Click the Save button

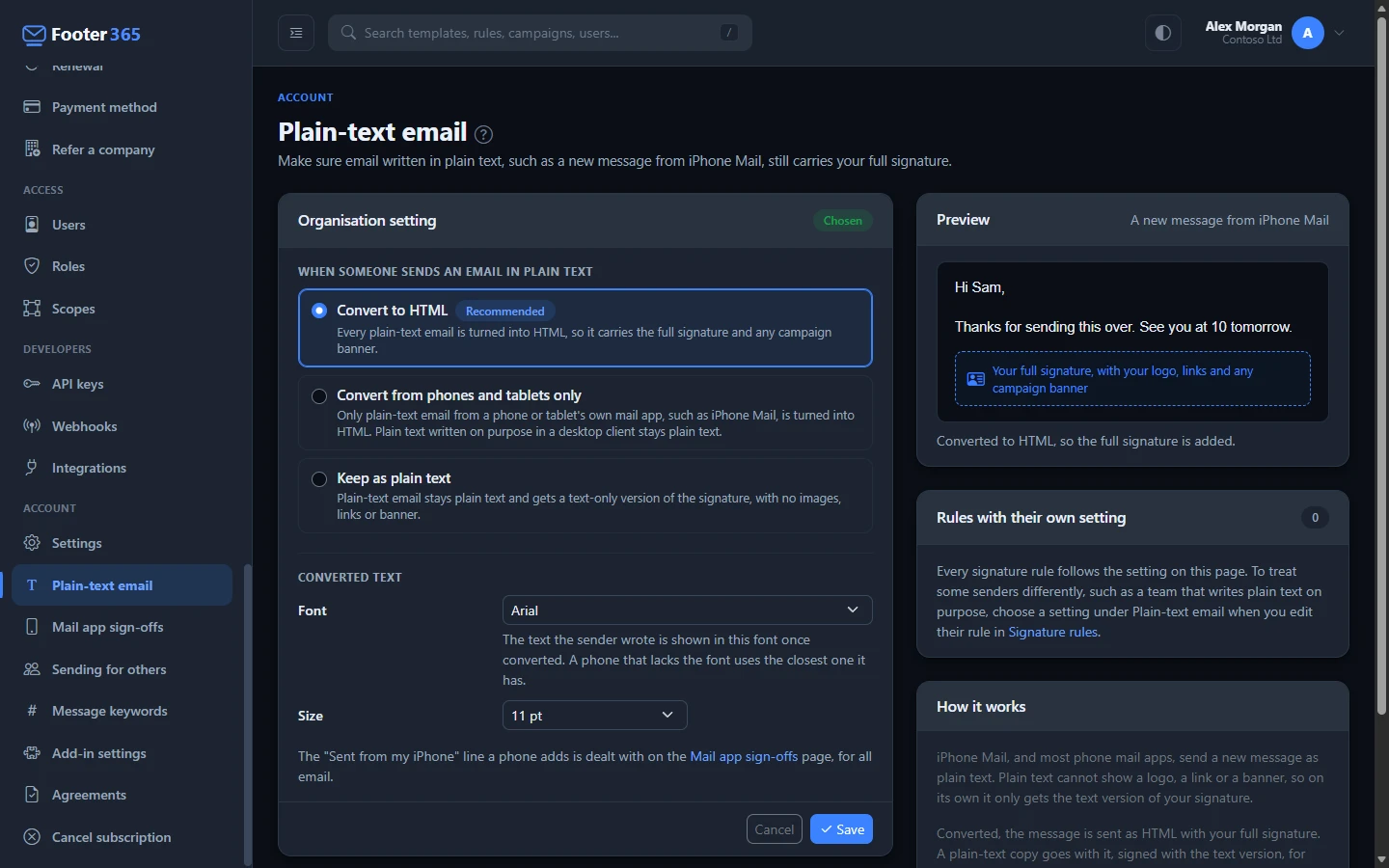[x=841, y=829]
